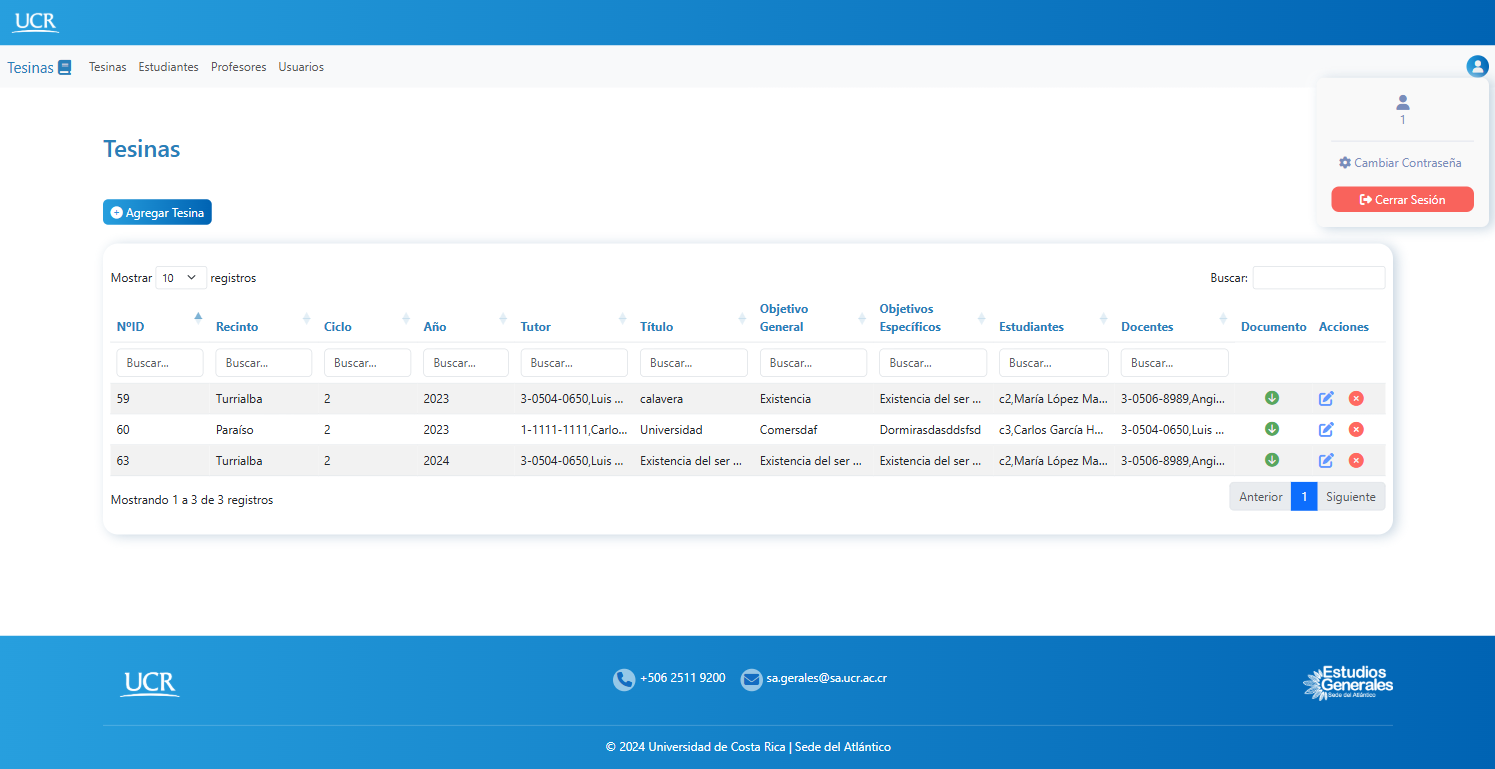Sort table by Recinto column
Screen dimensions: 1495x769
tap(264, 318)
